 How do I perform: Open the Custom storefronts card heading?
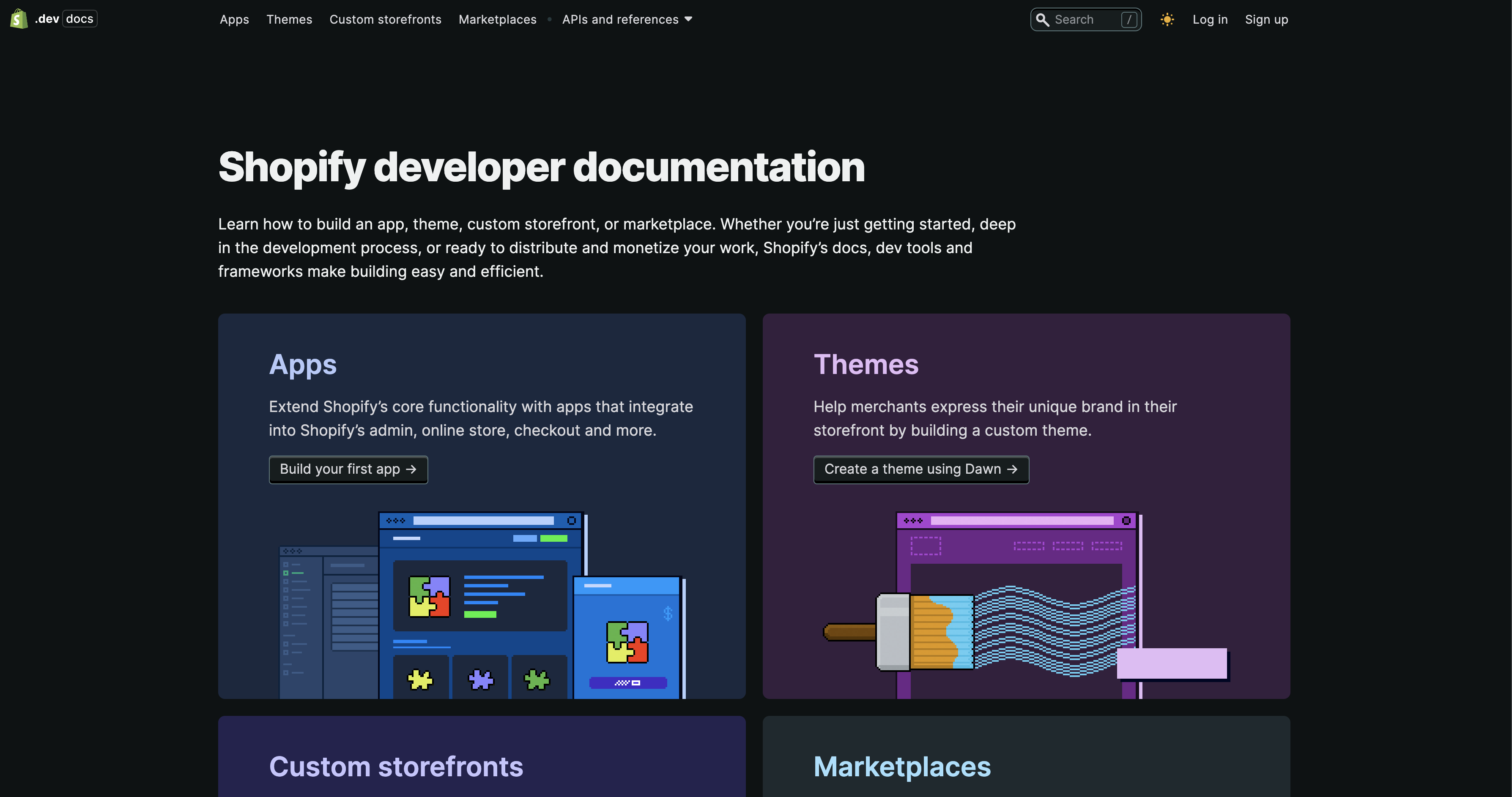click(396, 766)
